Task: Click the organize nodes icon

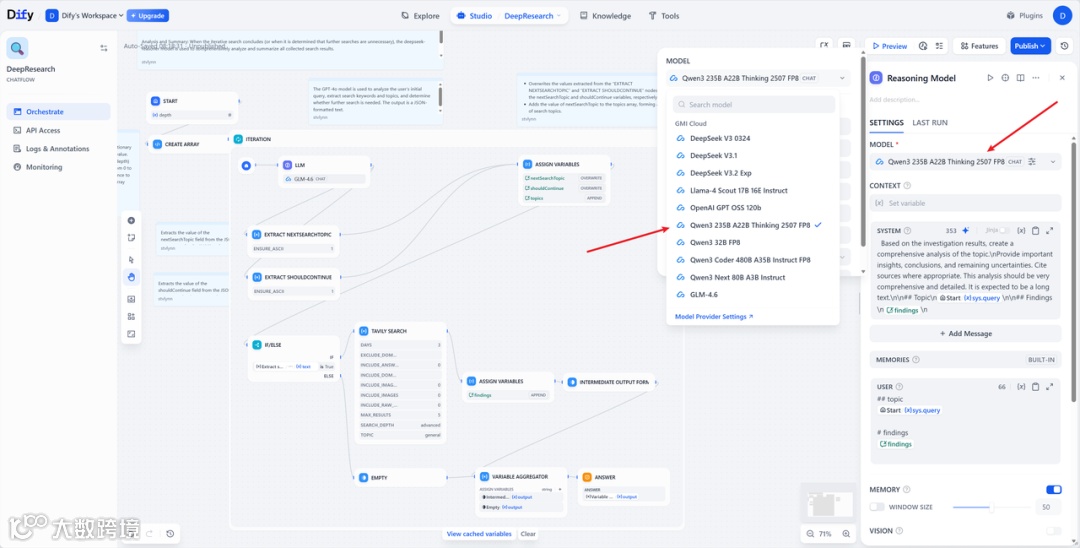Action: (x=131, y=317)
